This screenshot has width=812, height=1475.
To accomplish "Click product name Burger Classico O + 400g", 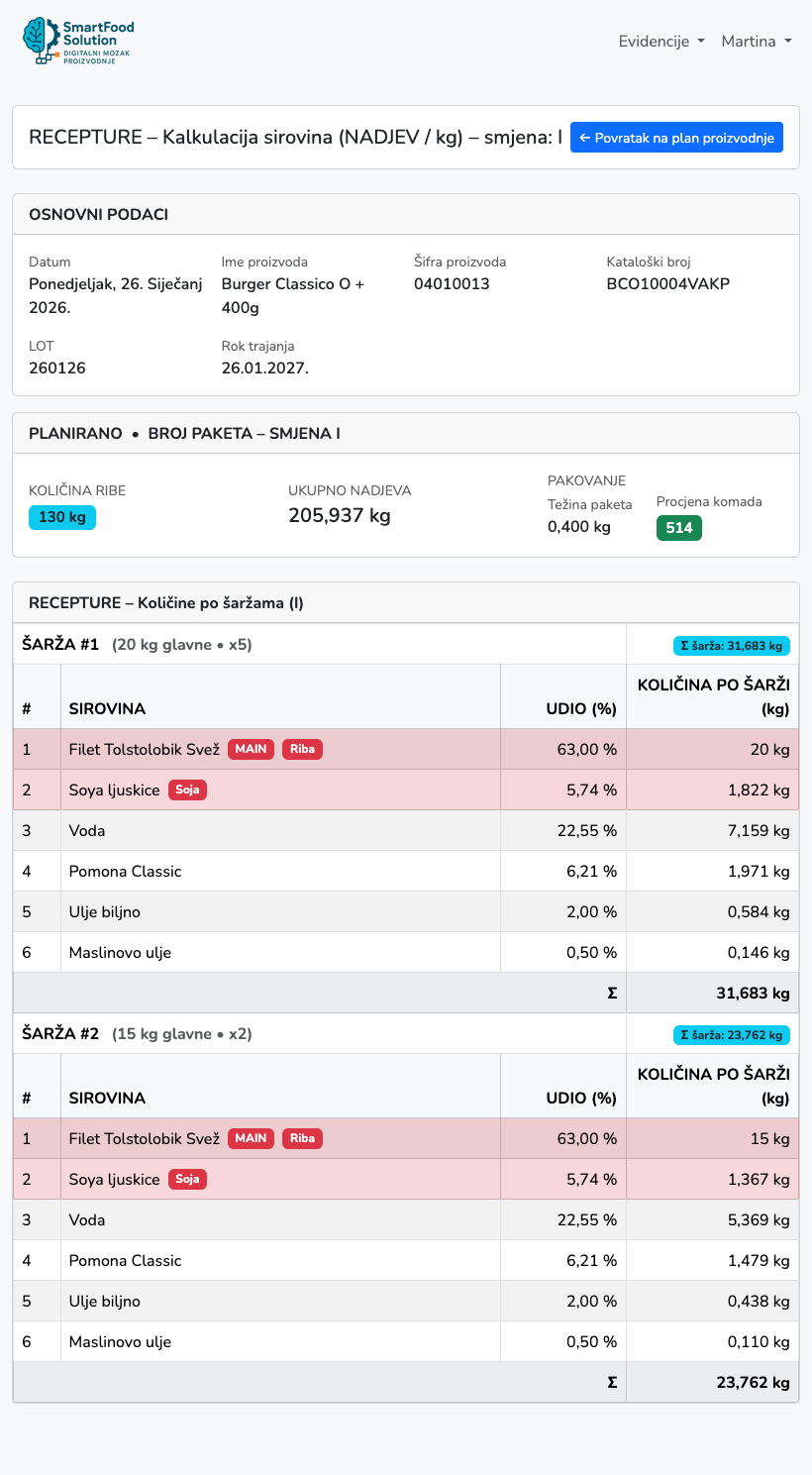I will pos(293,296).
